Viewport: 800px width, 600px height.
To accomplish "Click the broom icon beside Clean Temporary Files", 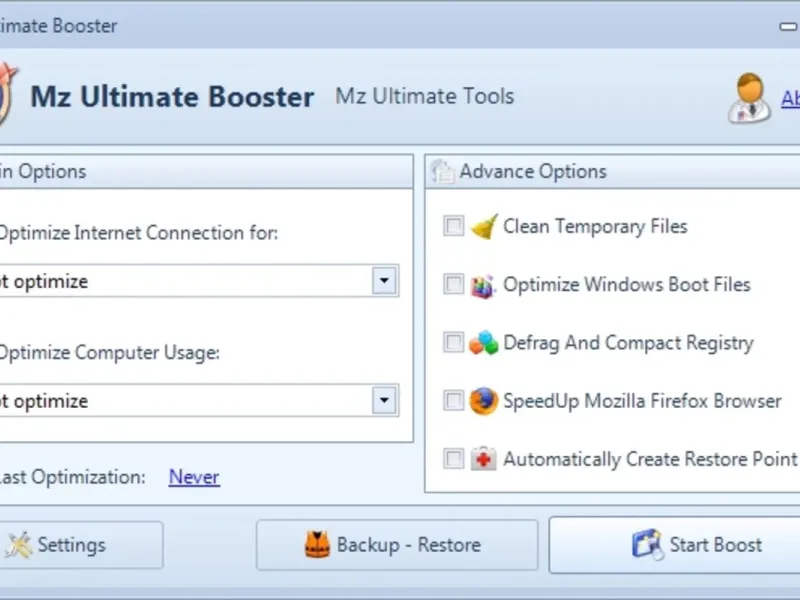I will [x=484, y=227].
